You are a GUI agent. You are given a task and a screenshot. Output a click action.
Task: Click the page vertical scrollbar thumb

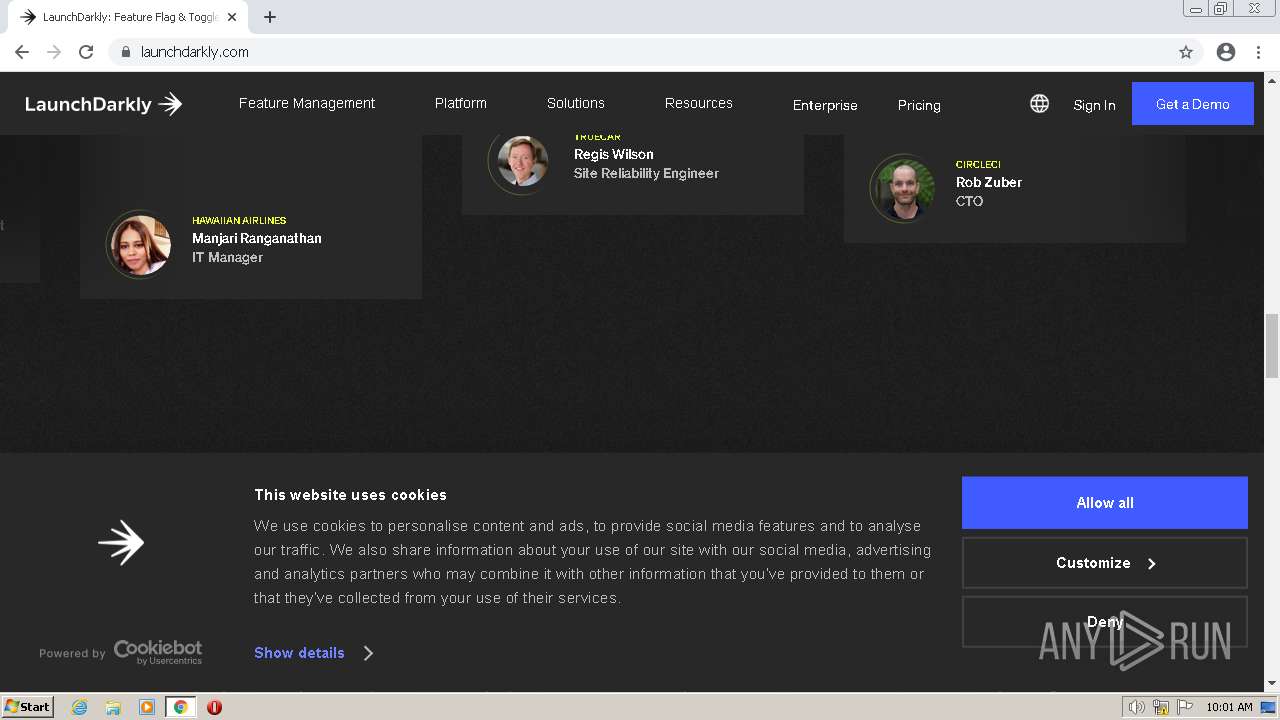pyautogui.click(x=1272, y=345)
